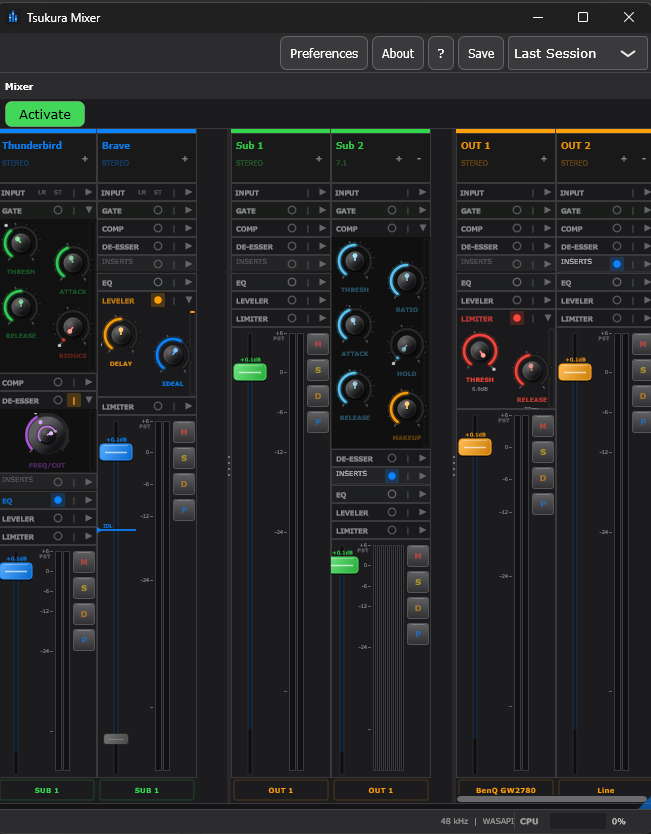
Task: Open the Line device selector on OUT 2
Action: tap(605, 790)
